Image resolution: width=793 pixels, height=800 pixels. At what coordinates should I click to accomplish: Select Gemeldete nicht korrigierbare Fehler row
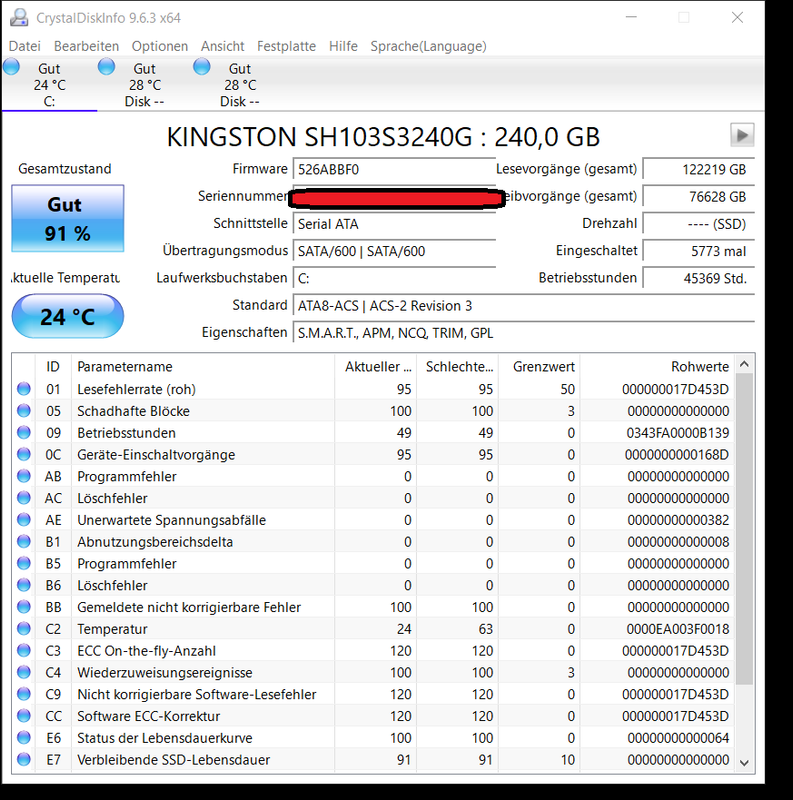[x=373, y=607]
